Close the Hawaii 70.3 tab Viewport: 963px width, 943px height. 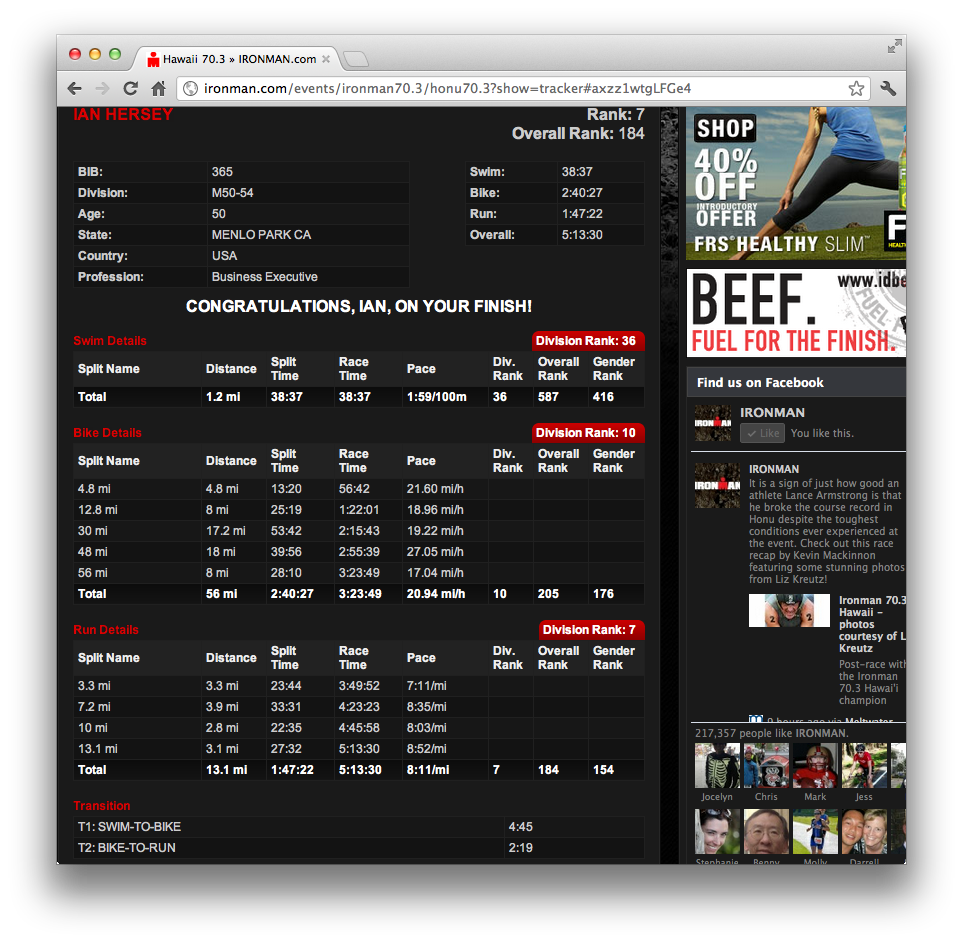[x=326, y=59]
